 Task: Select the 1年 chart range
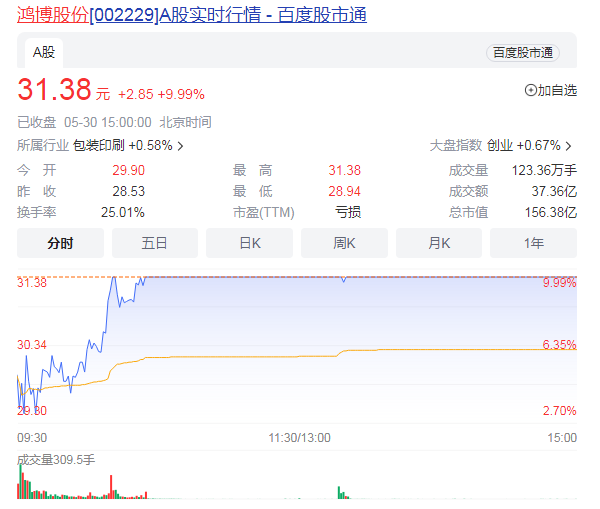tap(533, 243)
